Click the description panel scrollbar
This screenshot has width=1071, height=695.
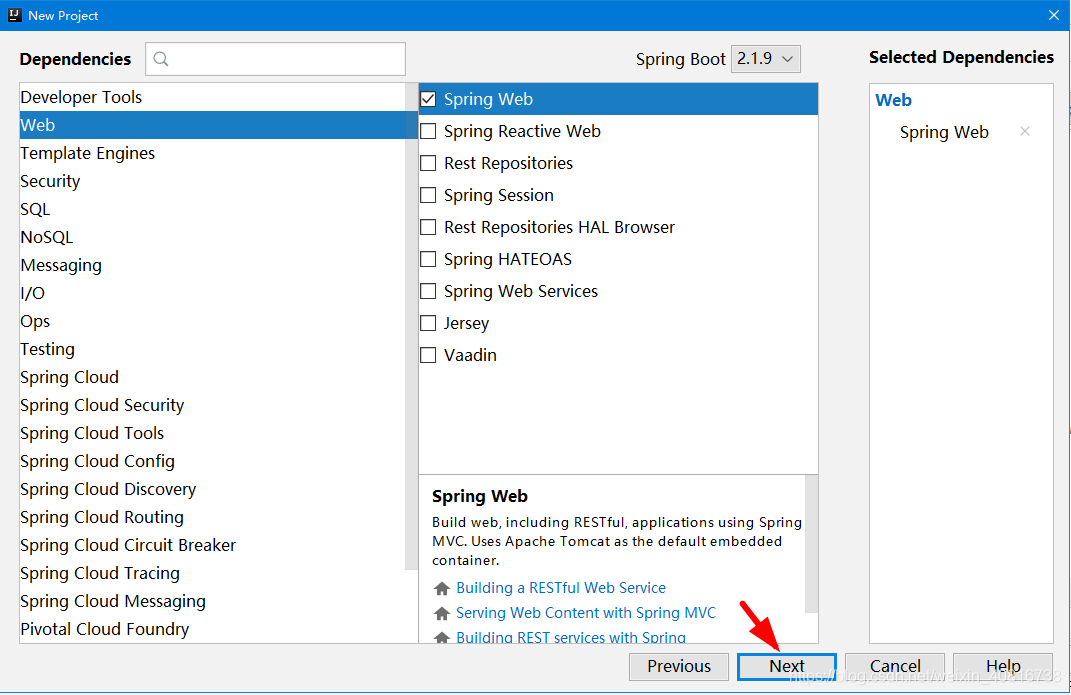[811, 544]
